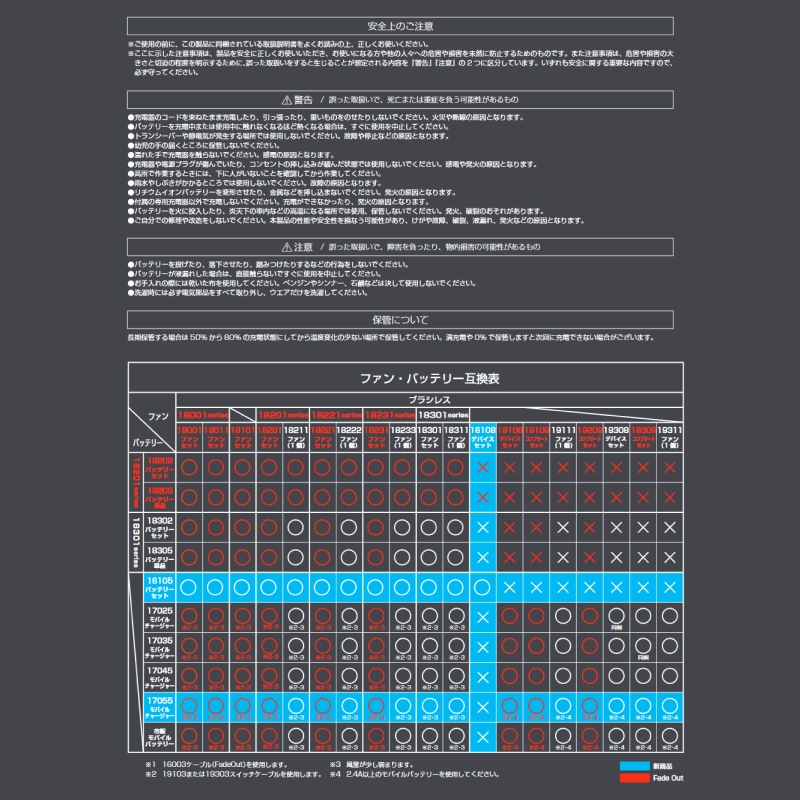Viewport: 800px width, 800px height.
Task: Click the ブラシレス header row
Action: click(x=429, y=400)
